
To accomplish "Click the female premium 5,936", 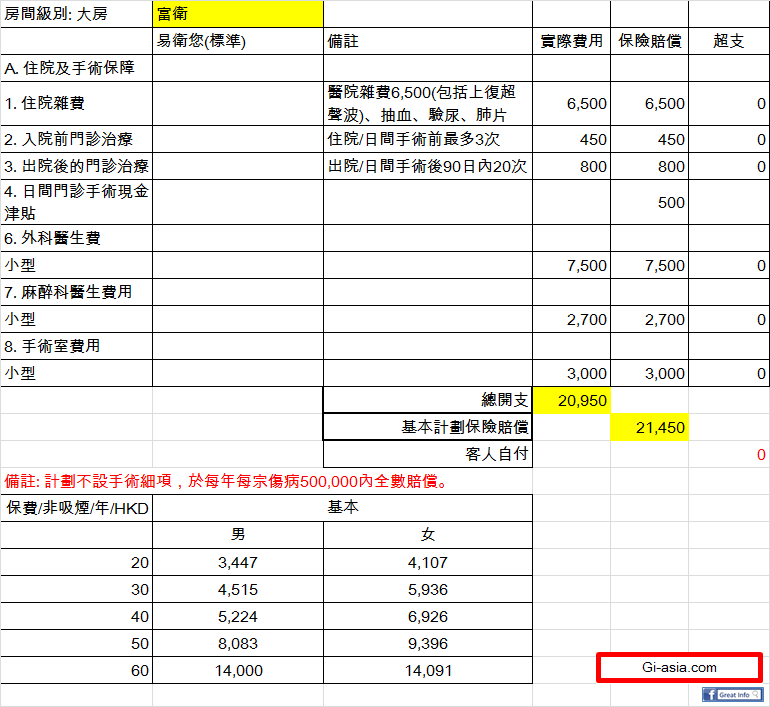I will pos(428,589).
